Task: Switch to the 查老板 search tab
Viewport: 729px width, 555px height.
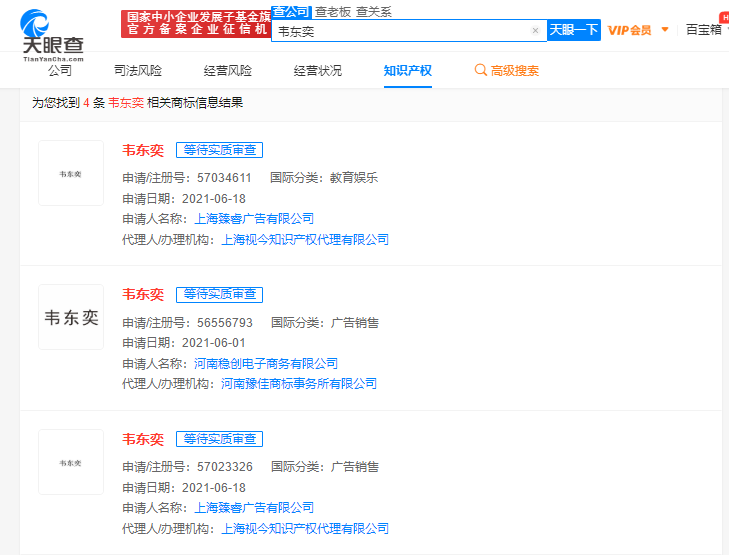Action: (x=333, y=12)
